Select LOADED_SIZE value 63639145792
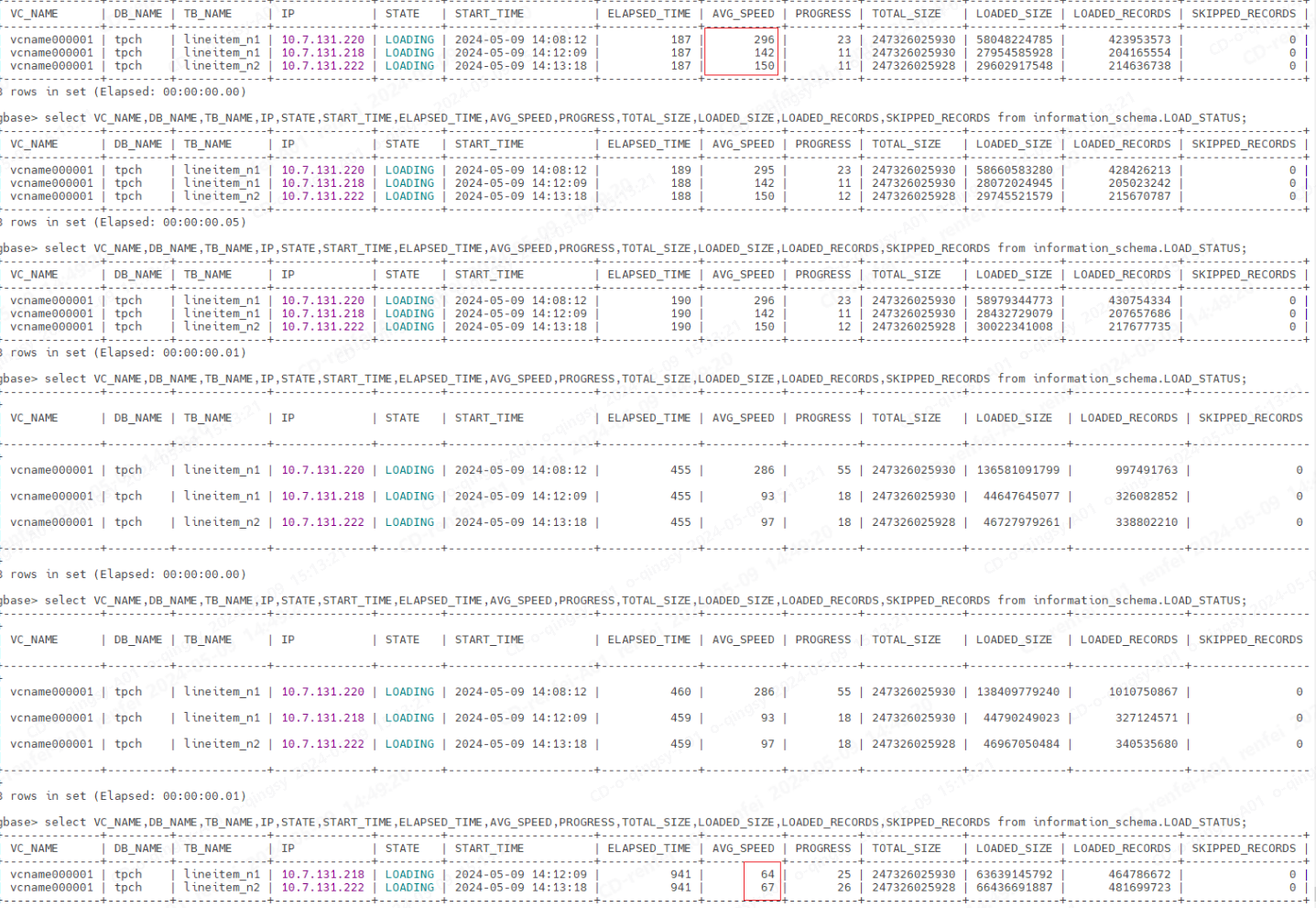This screenshot has height=908, width=1316. (1014, 874)
